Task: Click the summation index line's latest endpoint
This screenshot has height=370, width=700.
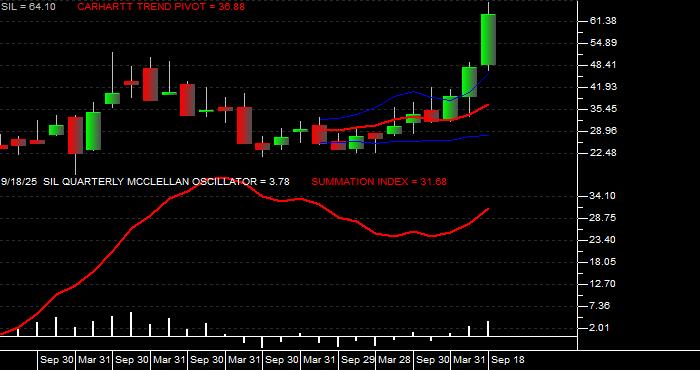Action: 488,208
